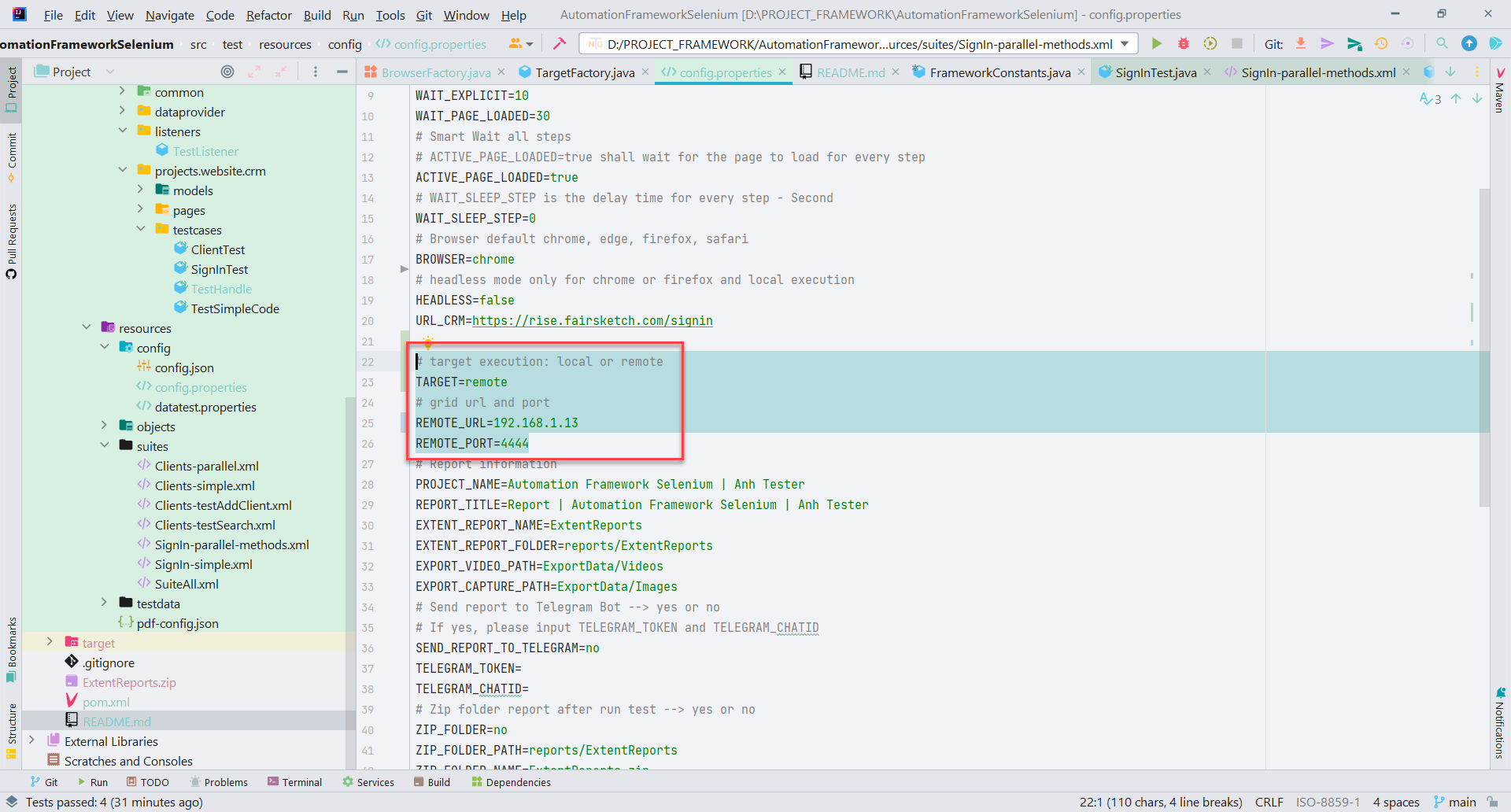1511x812 pixels.
Task: Collapse the suites folder
Action: click(x=105, y=445)
